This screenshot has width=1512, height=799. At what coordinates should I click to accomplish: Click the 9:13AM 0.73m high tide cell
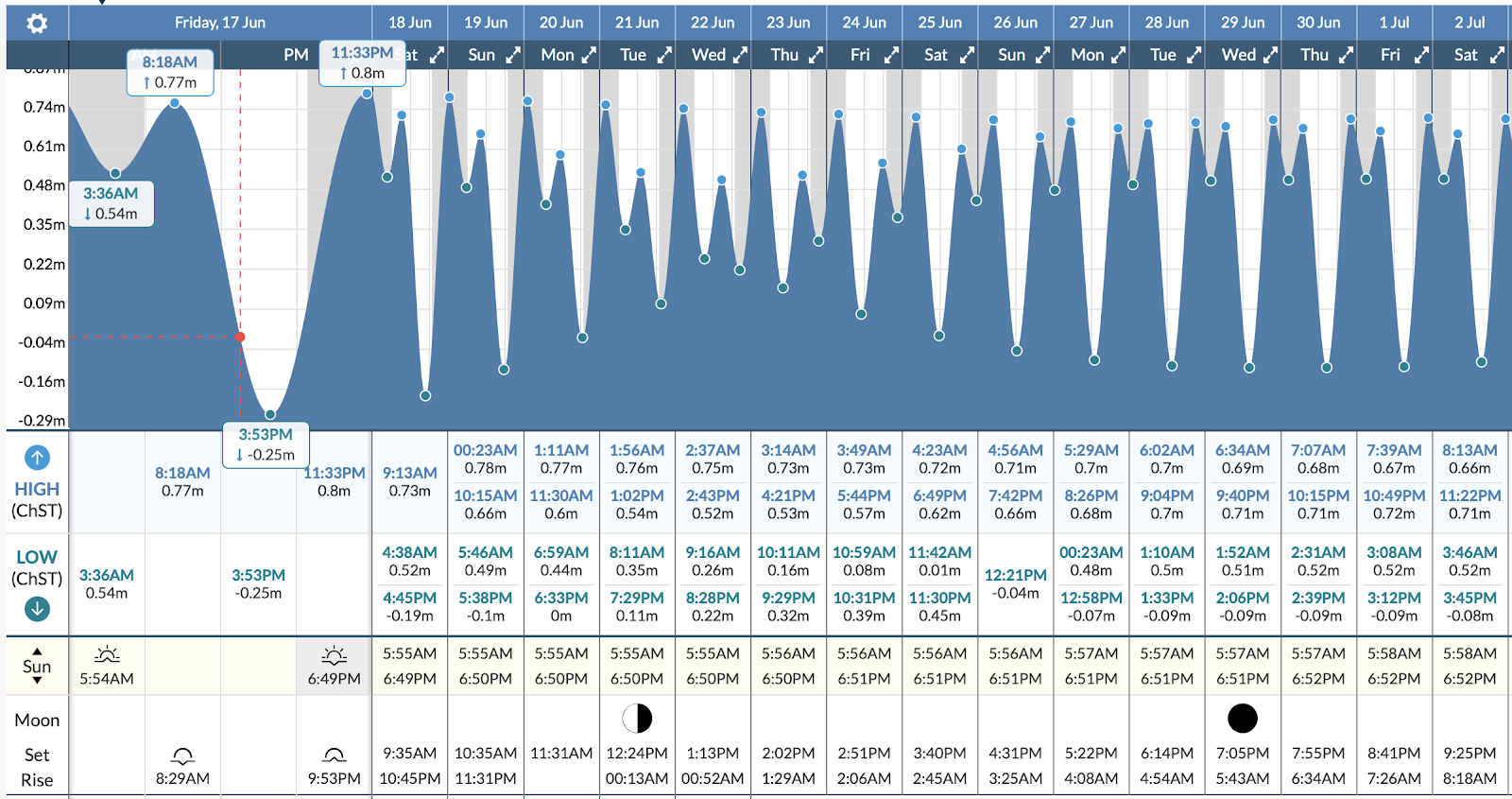coord(410,481)
